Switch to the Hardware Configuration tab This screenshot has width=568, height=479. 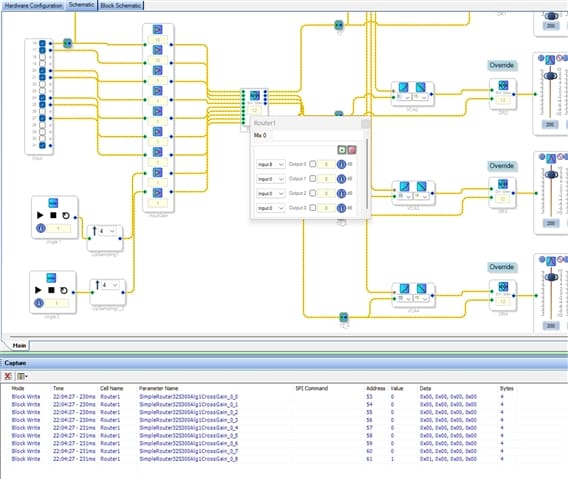(x=33, y=5)
